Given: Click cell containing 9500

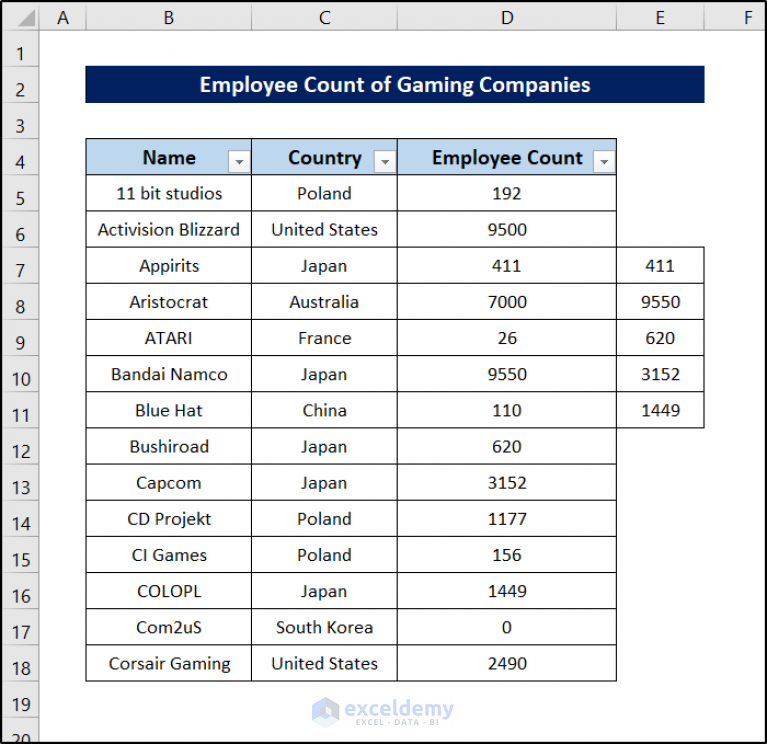Looking at the screenshot, I should coord(507,229).
